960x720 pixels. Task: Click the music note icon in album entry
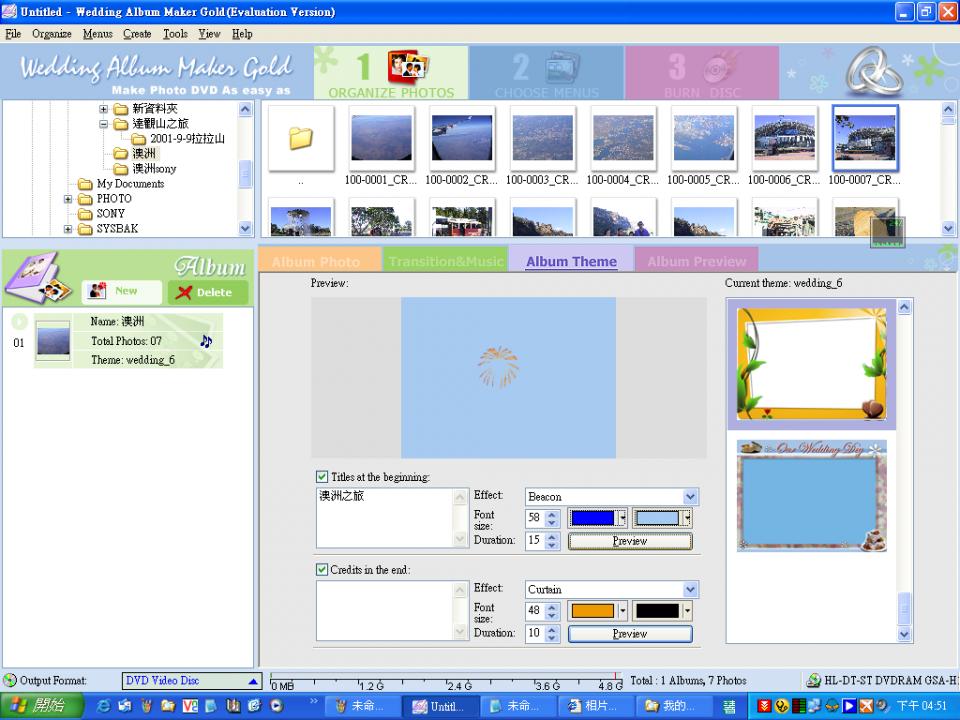(206, 341)
